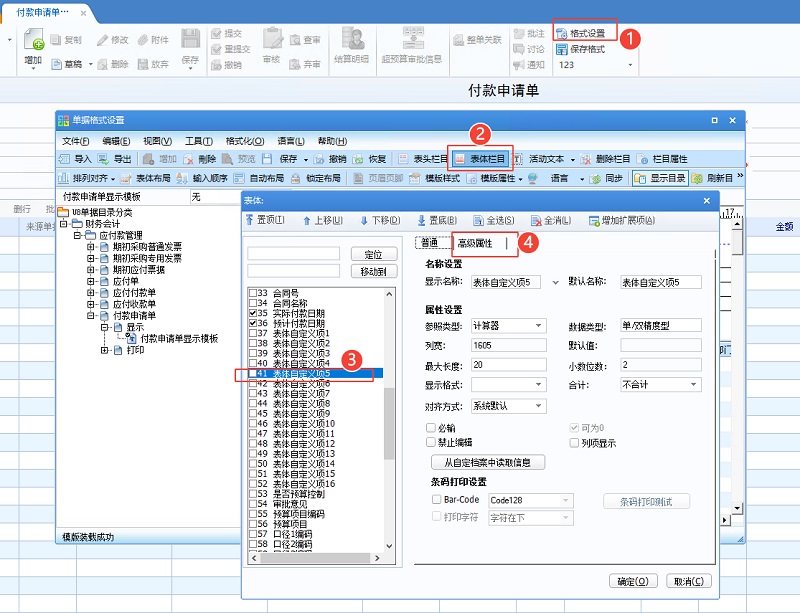Click 排列对齐 alignment tool

coord(83,178)
